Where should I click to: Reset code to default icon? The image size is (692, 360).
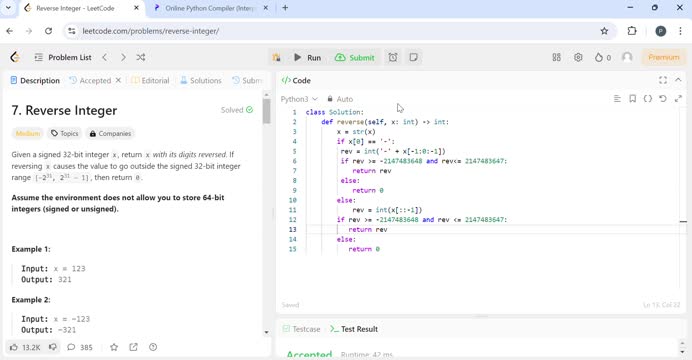click(663, 99)
